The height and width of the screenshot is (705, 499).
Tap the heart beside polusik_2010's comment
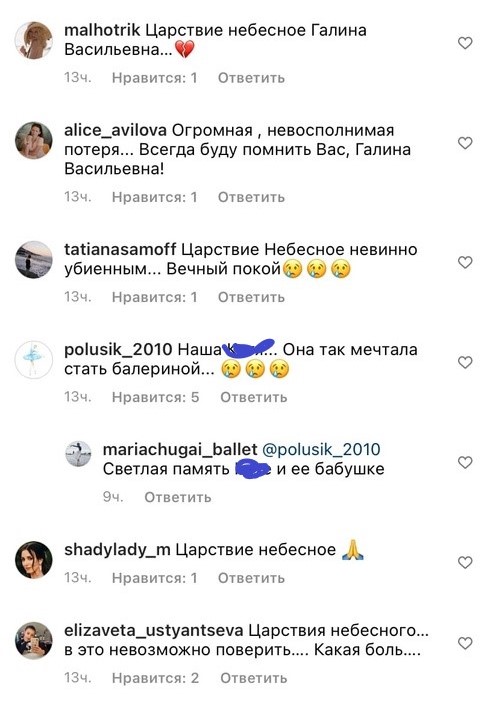tap(465, 362)
